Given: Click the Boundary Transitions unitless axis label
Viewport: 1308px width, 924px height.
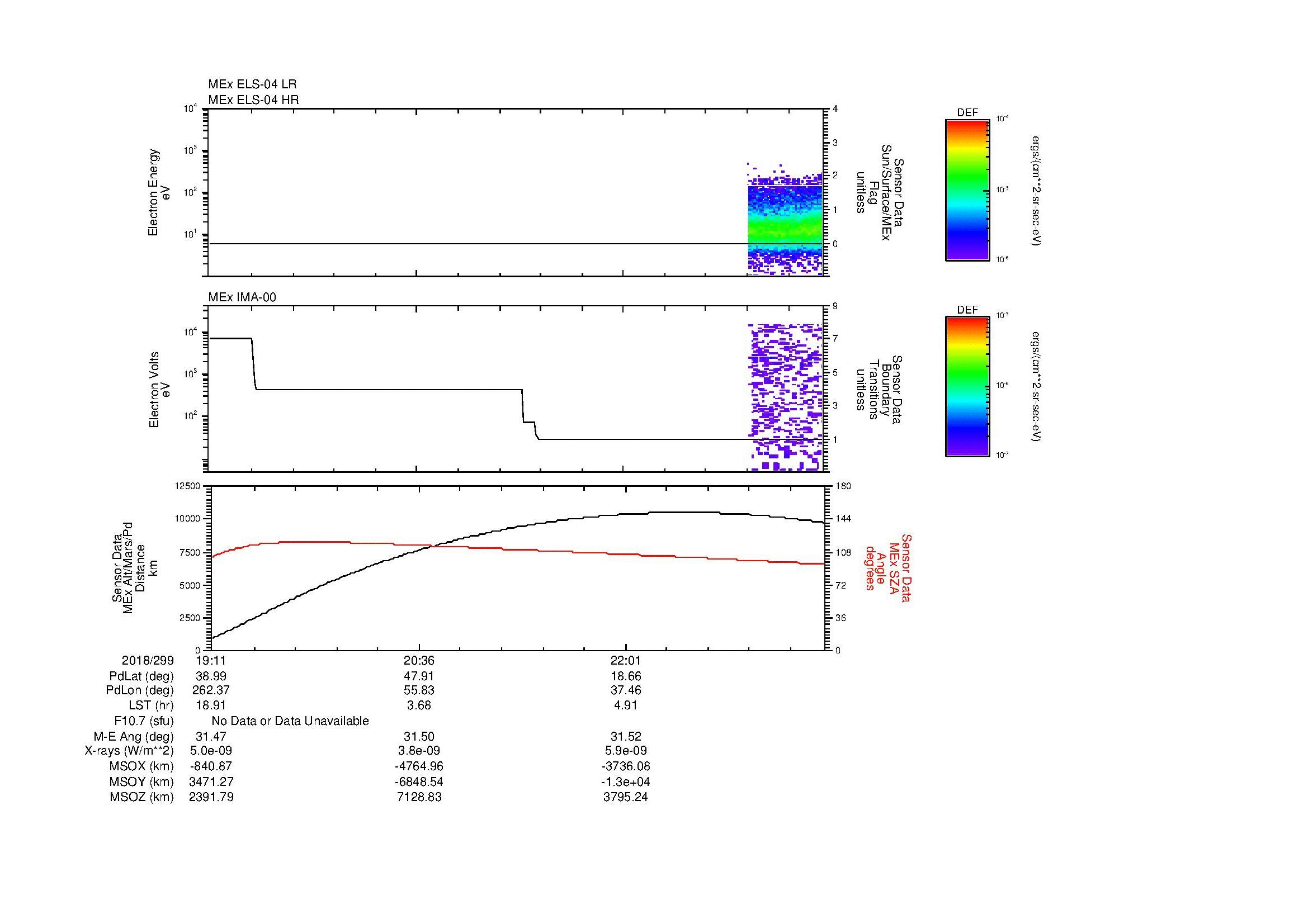Looking at the screenshot, I should pyautogui.click(x=880, y=390).
